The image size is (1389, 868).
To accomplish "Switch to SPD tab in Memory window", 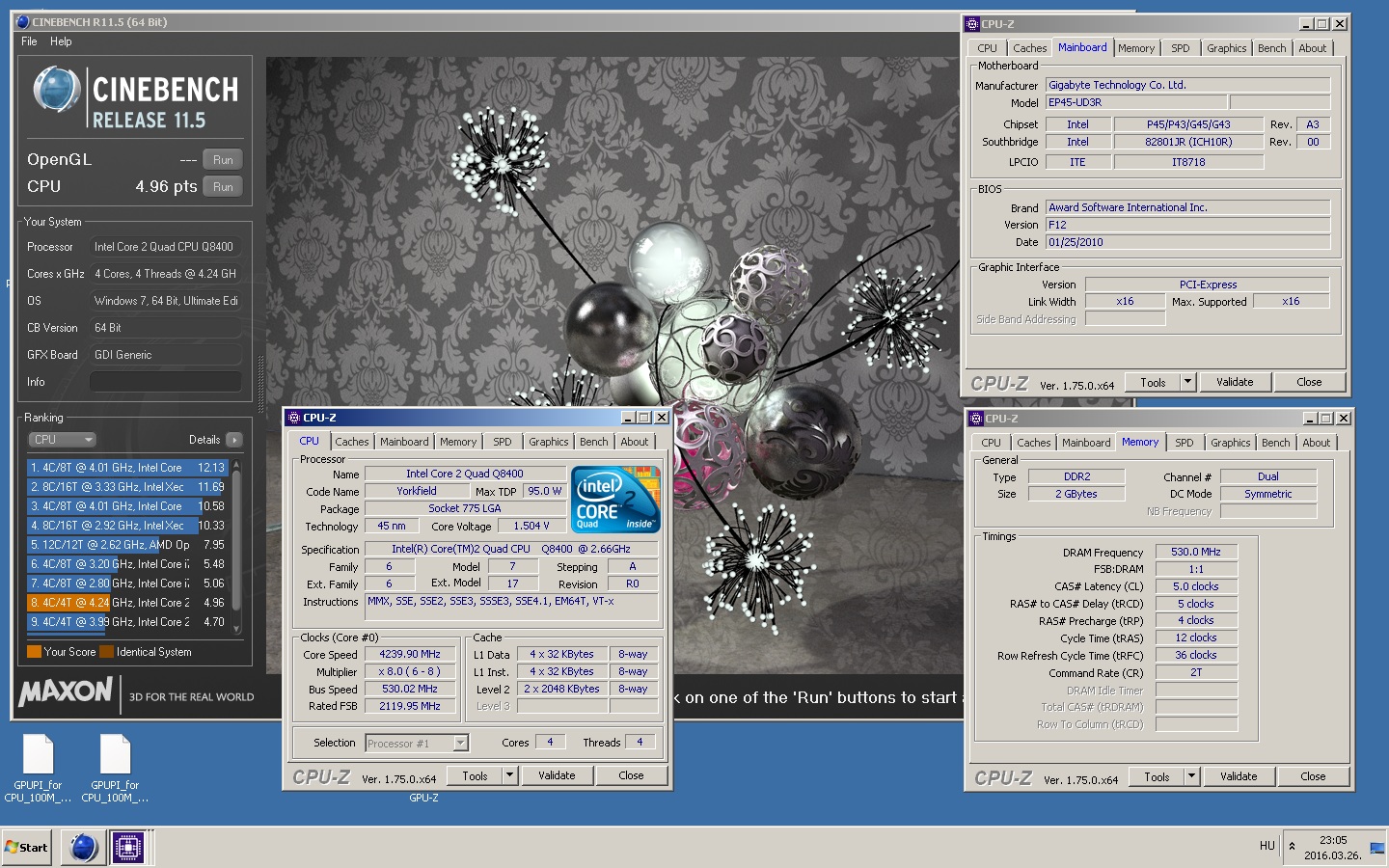I will click(1185, 443).
